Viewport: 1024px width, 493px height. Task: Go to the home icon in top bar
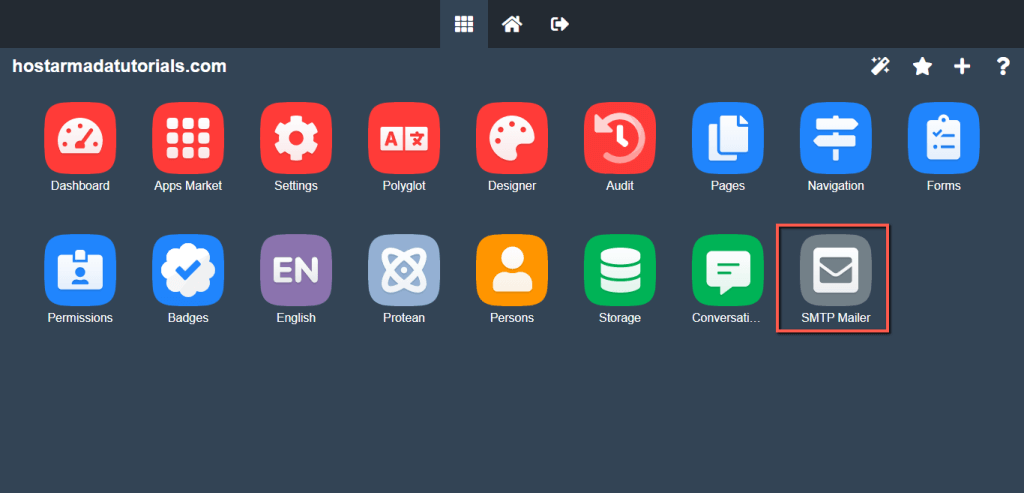pos(511,24)
